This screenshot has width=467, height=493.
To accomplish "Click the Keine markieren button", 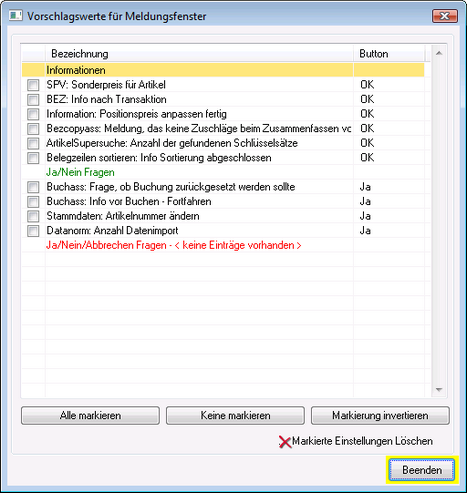I will pos(235,415).
